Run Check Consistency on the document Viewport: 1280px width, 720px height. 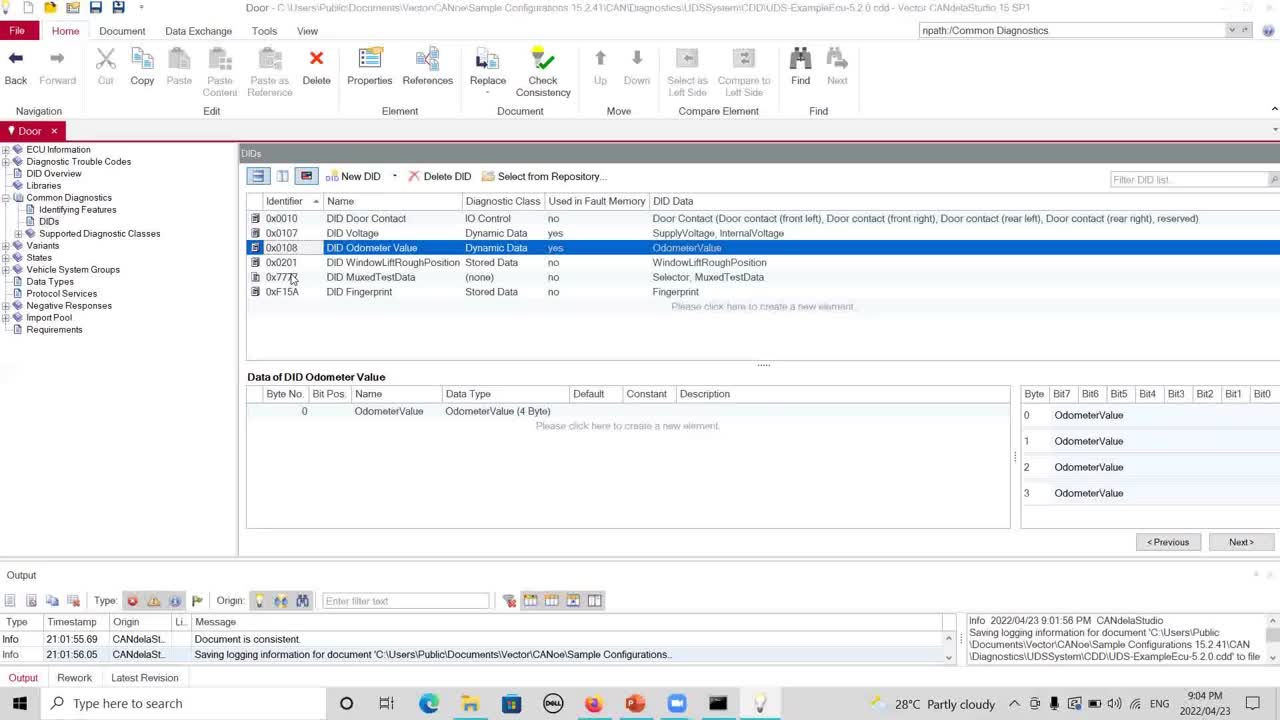click(x=543, y=72)
